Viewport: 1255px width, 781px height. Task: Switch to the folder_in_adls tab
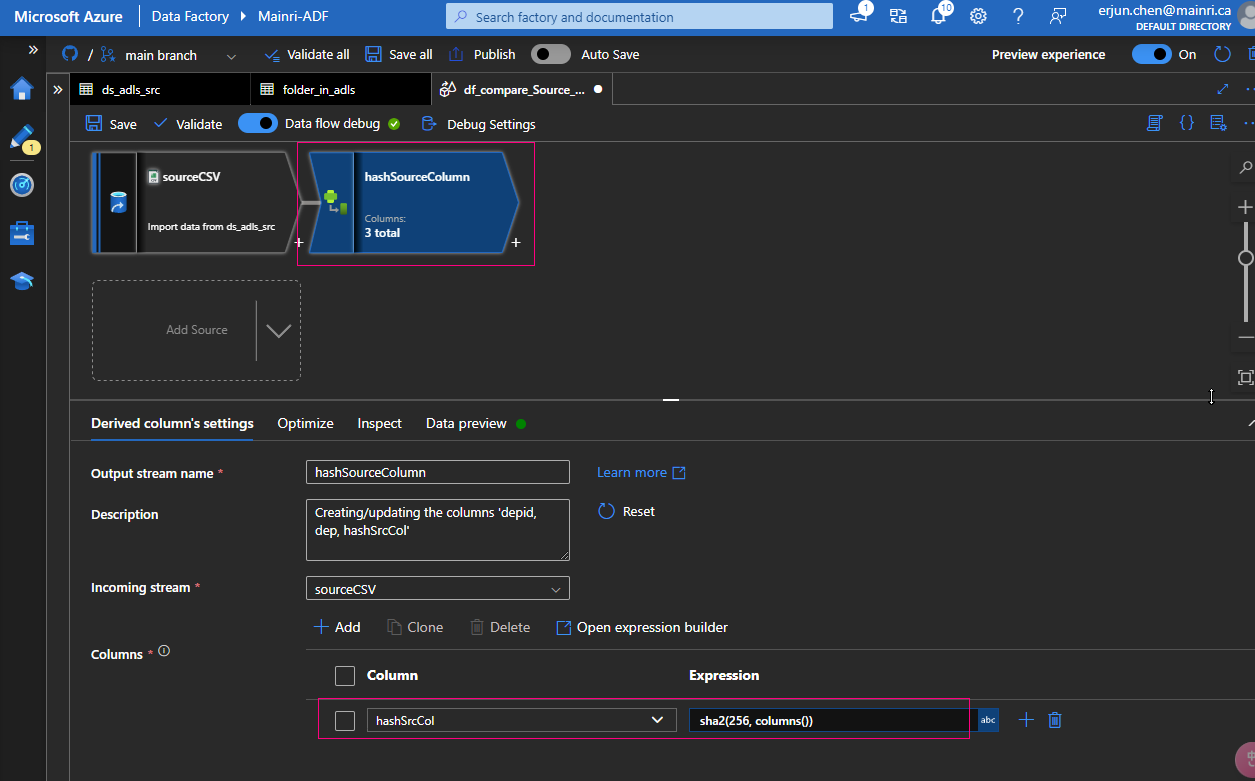click(318, 90)
